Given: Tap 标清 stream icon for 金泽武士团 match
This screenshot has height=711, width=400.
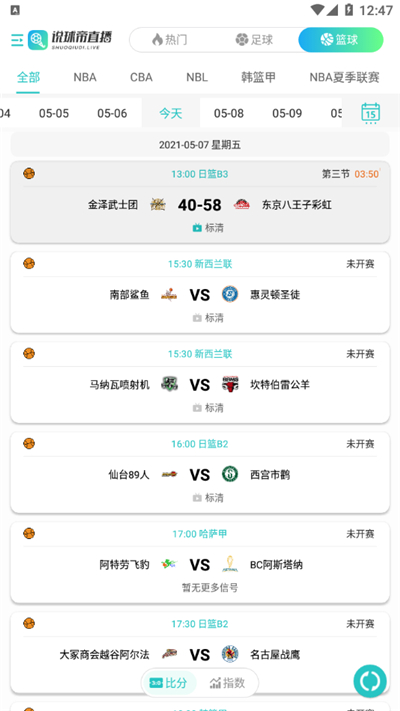Looking at the screenshot, I should pos(197,228).
